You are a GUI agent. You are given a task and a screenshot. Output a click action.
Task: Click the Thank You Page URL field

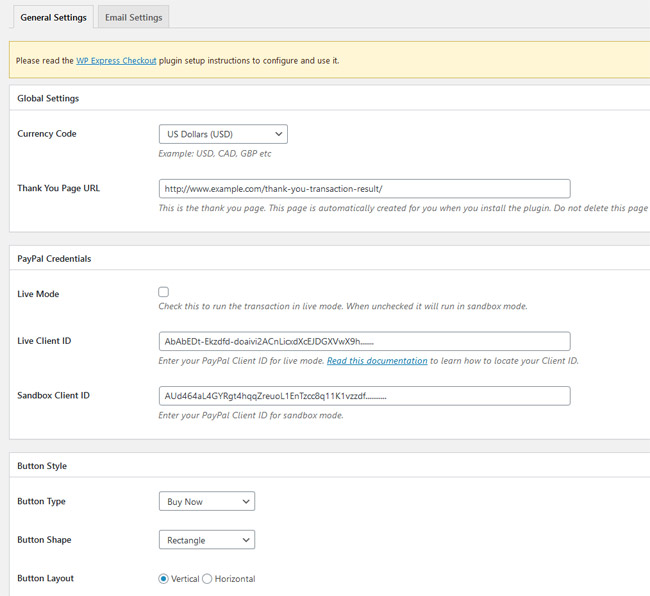tap(364, 189)
